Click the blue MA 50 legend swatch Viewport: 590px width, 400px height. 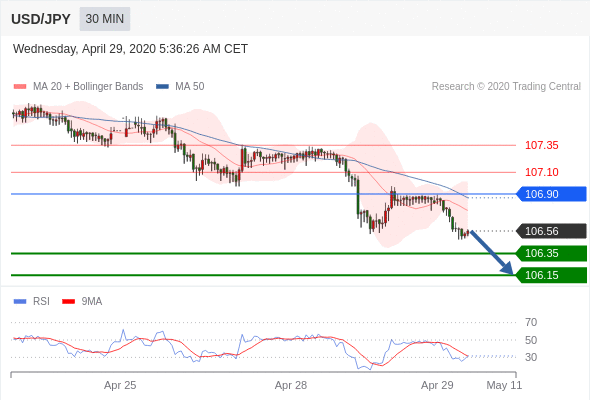pos(162,87)
